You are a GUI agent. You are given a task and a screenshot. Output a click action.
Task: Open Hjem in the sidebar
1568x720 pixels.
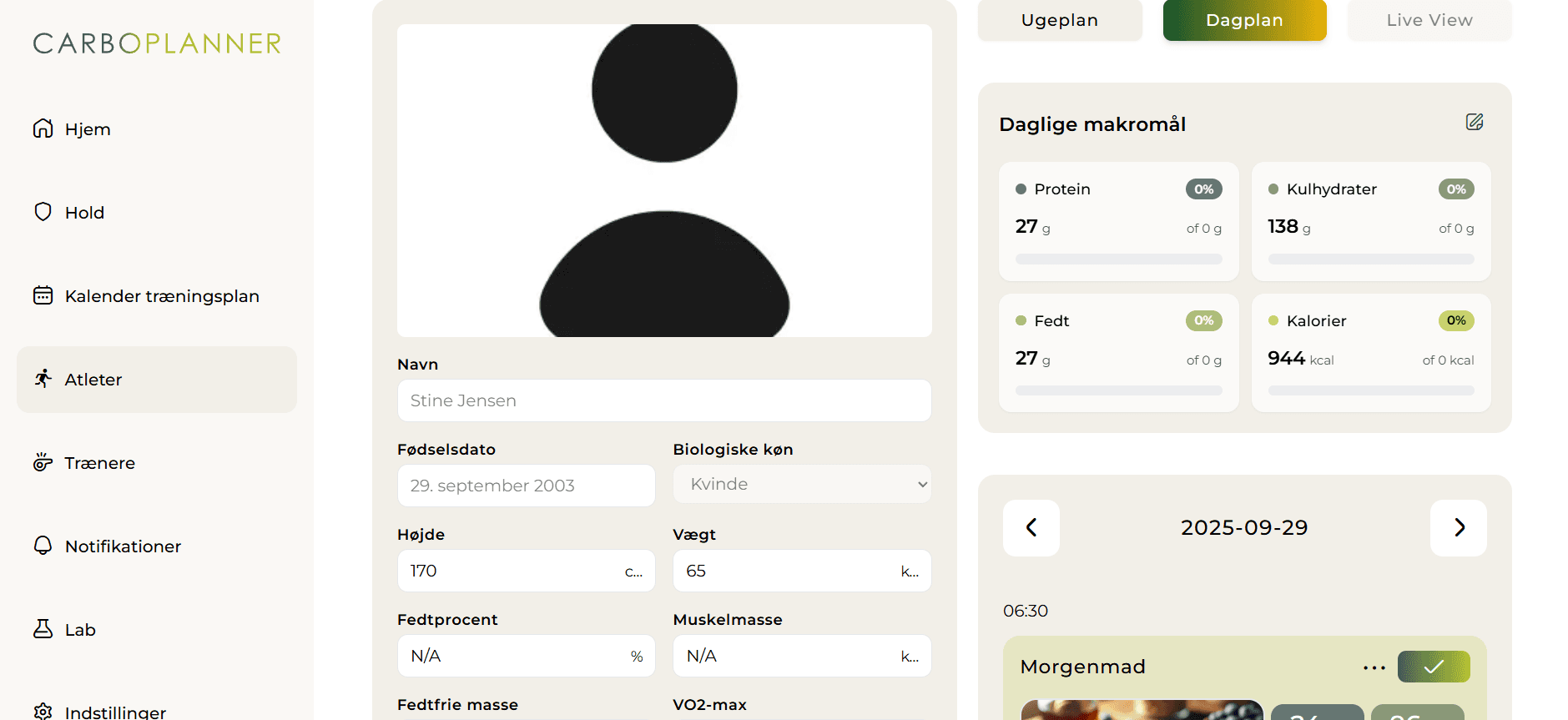(x=157, y=128)
